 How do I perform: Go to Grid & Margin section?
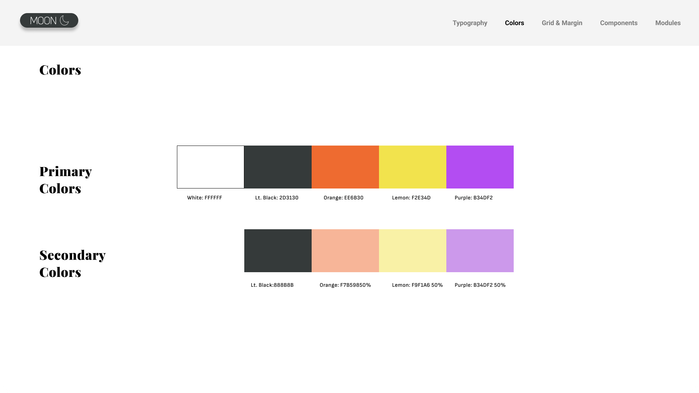tap(562, 23)
